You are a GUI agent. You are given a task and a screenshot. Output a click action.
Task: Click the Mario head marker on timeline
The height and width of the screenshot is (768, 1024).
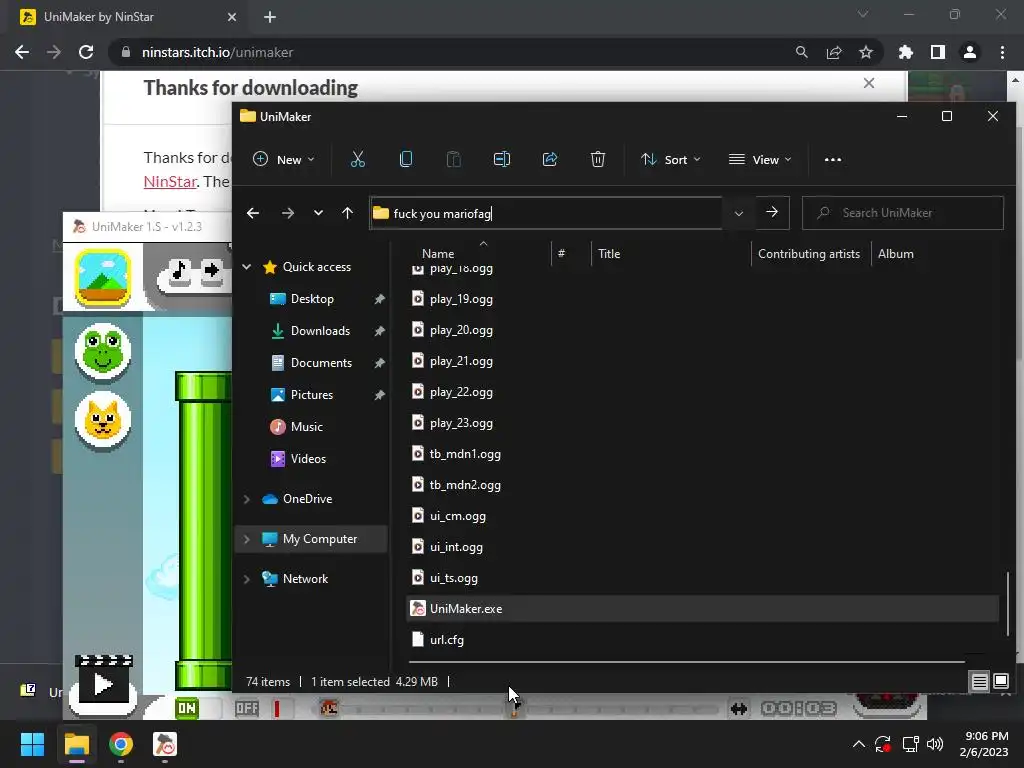tap(328, 708)
